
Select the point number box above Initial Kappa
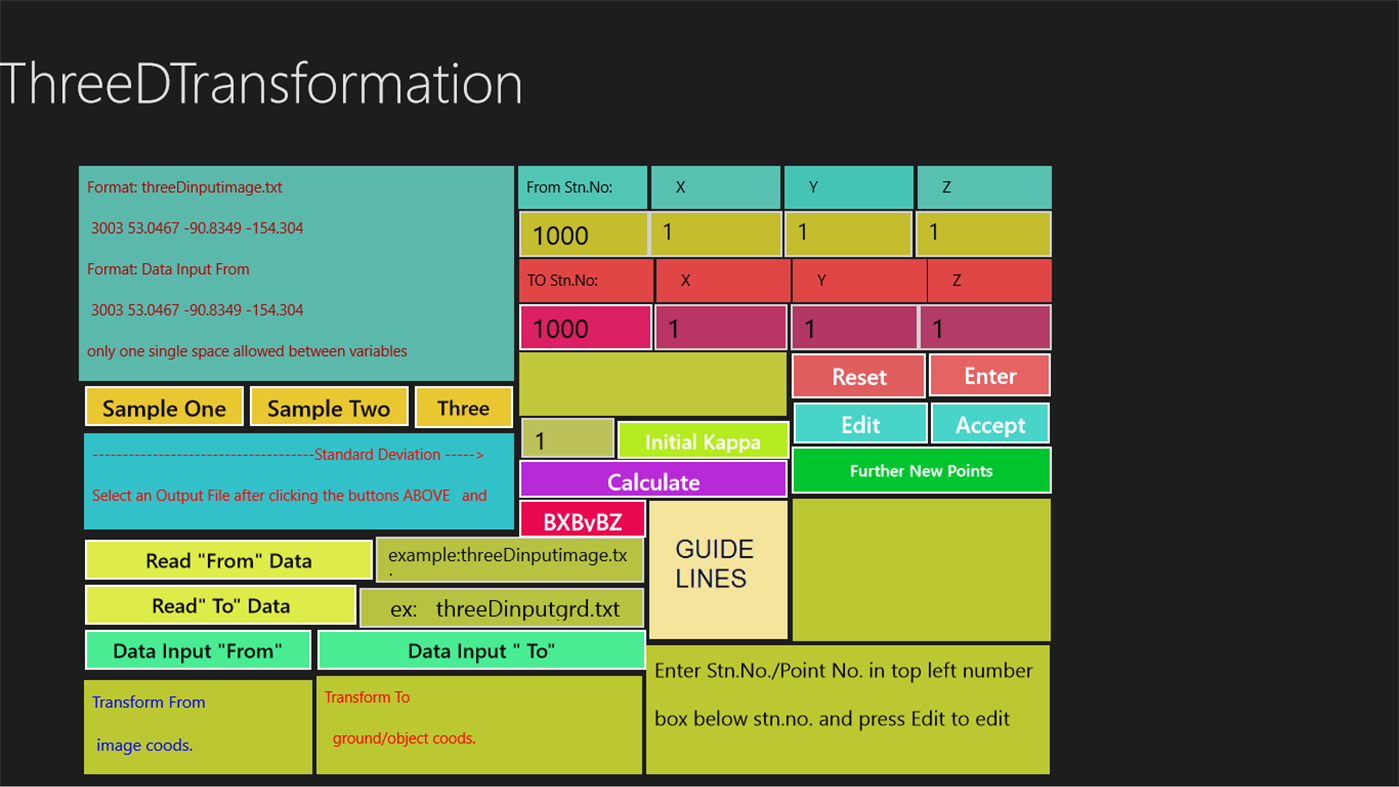pyautogui.click(x=567, y=437)
